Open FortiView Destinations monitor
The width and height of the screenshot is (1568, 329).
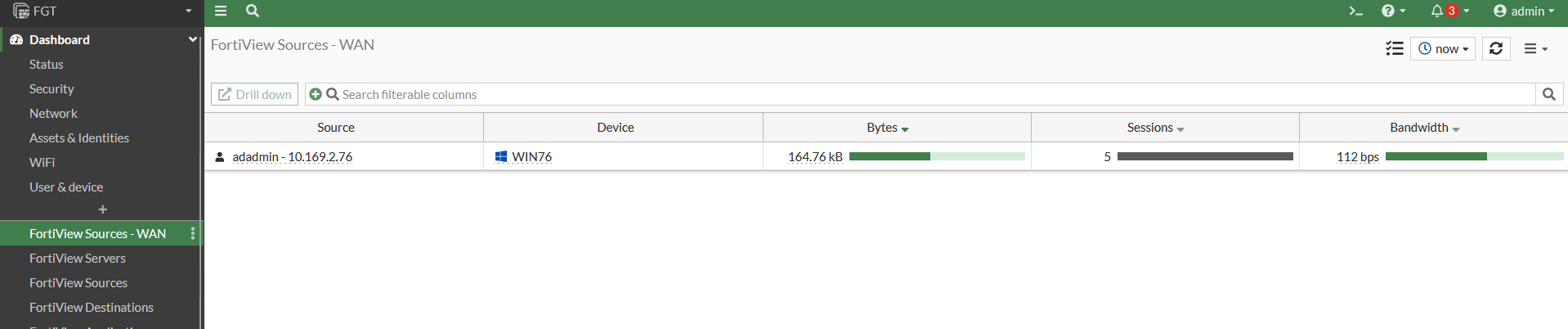(92, 307)
